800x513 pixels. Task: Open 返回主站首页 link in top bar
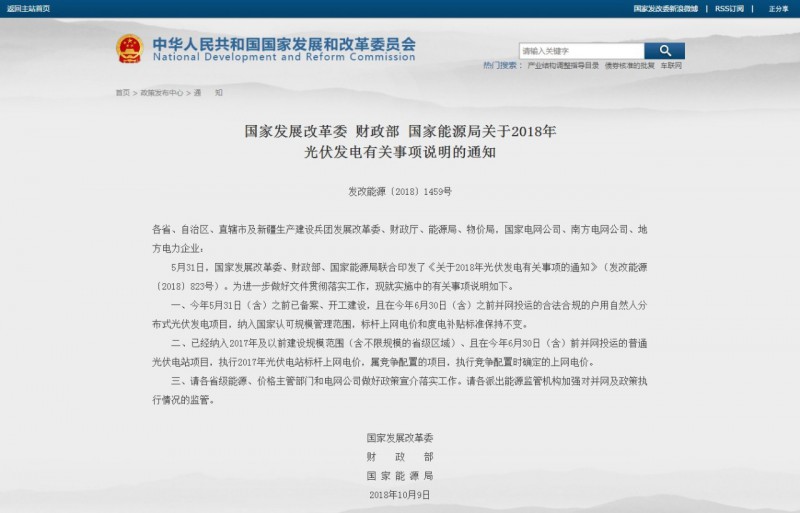[x=28, y=8]
